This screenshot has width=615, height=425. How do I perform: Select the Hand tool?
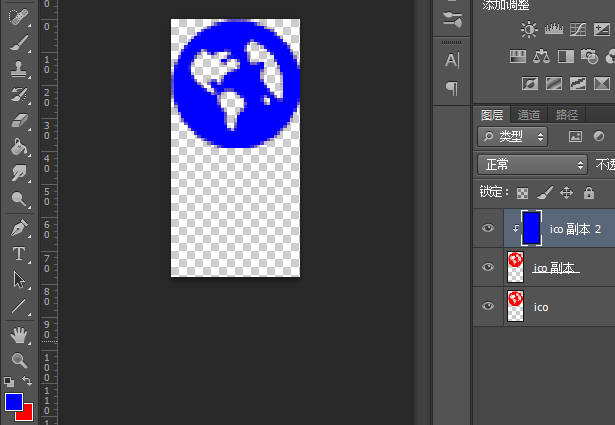(18, 335)
